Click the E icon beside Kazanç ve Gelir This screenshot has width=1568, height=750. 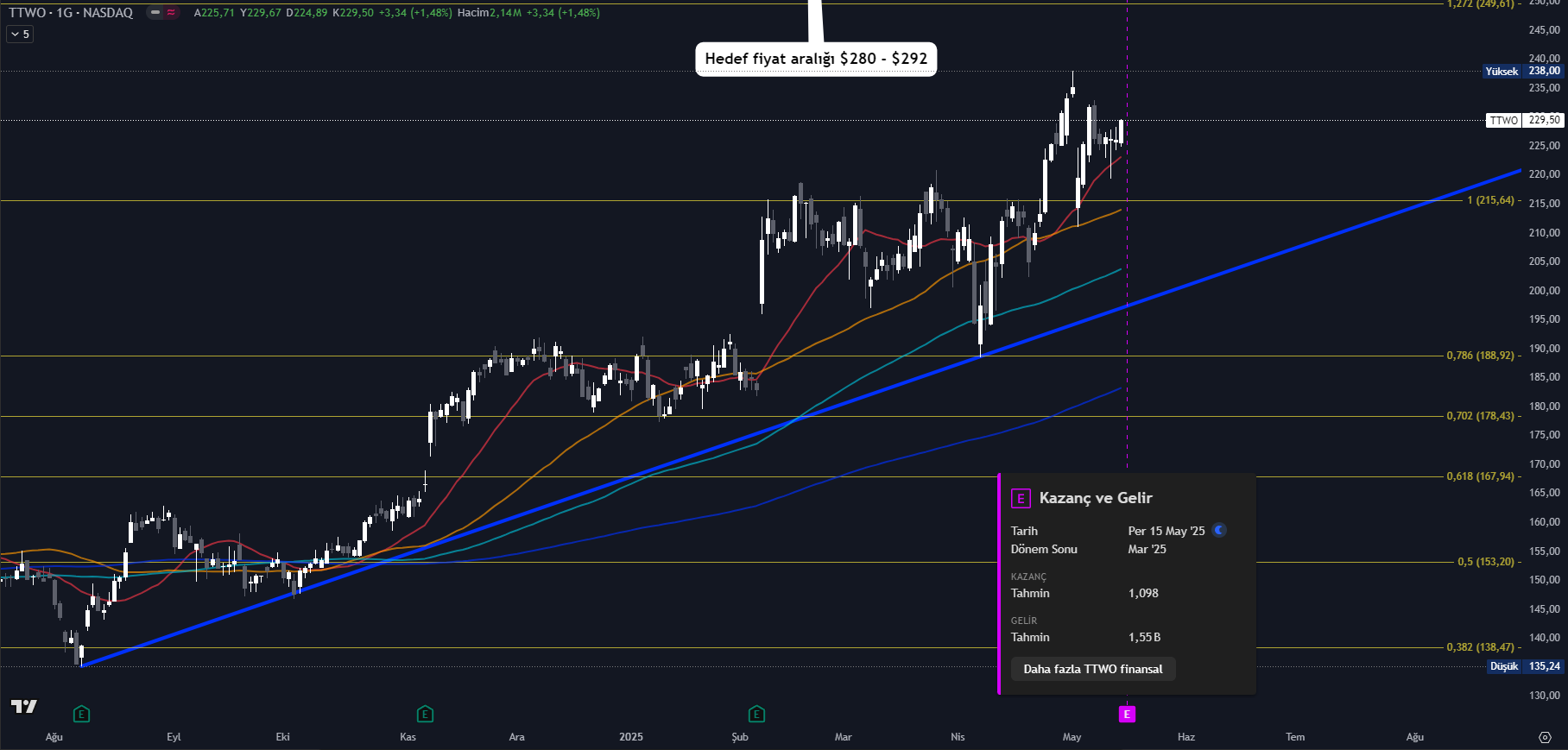[1021, 498]
